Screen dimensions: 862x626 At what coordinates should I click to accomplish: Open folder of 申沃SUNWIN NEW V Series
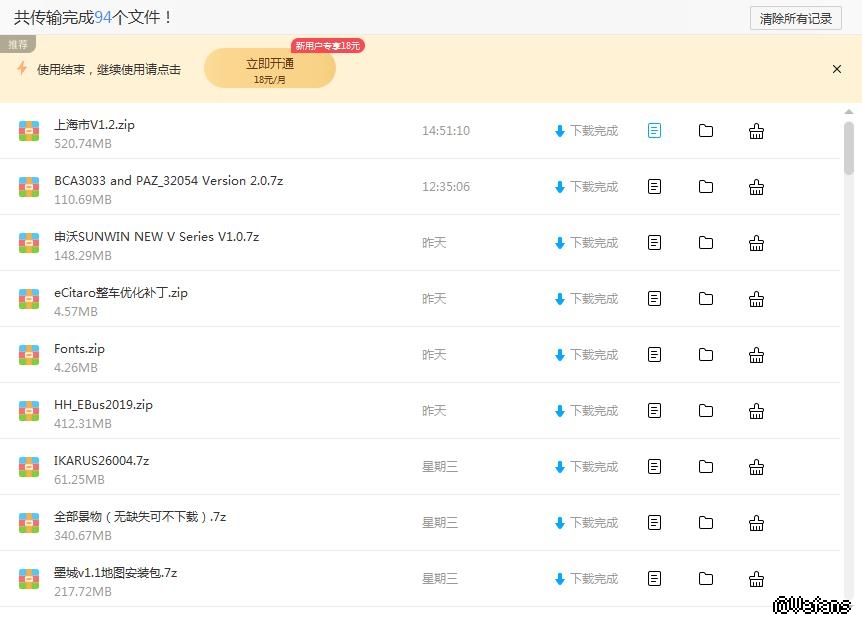click(706, 243)
